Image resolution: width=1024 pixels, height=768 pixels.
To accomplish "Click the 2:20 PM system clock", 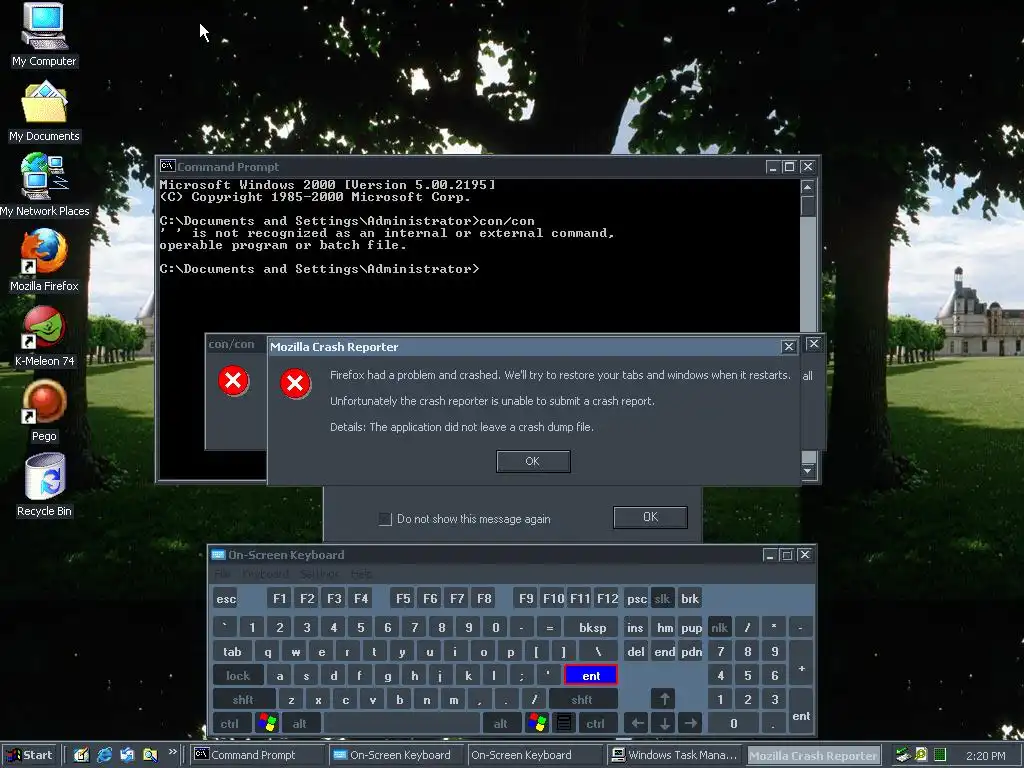I will click(x=985, y=756).
